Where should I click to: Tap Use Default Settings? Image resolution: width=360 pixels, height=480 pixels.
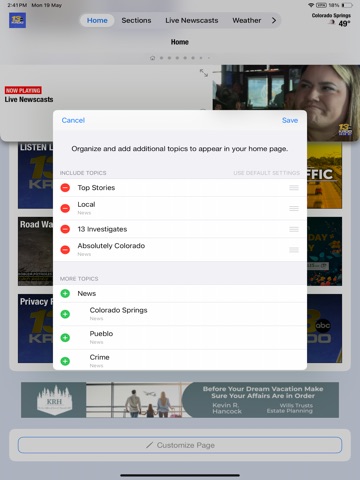point(266,173)
